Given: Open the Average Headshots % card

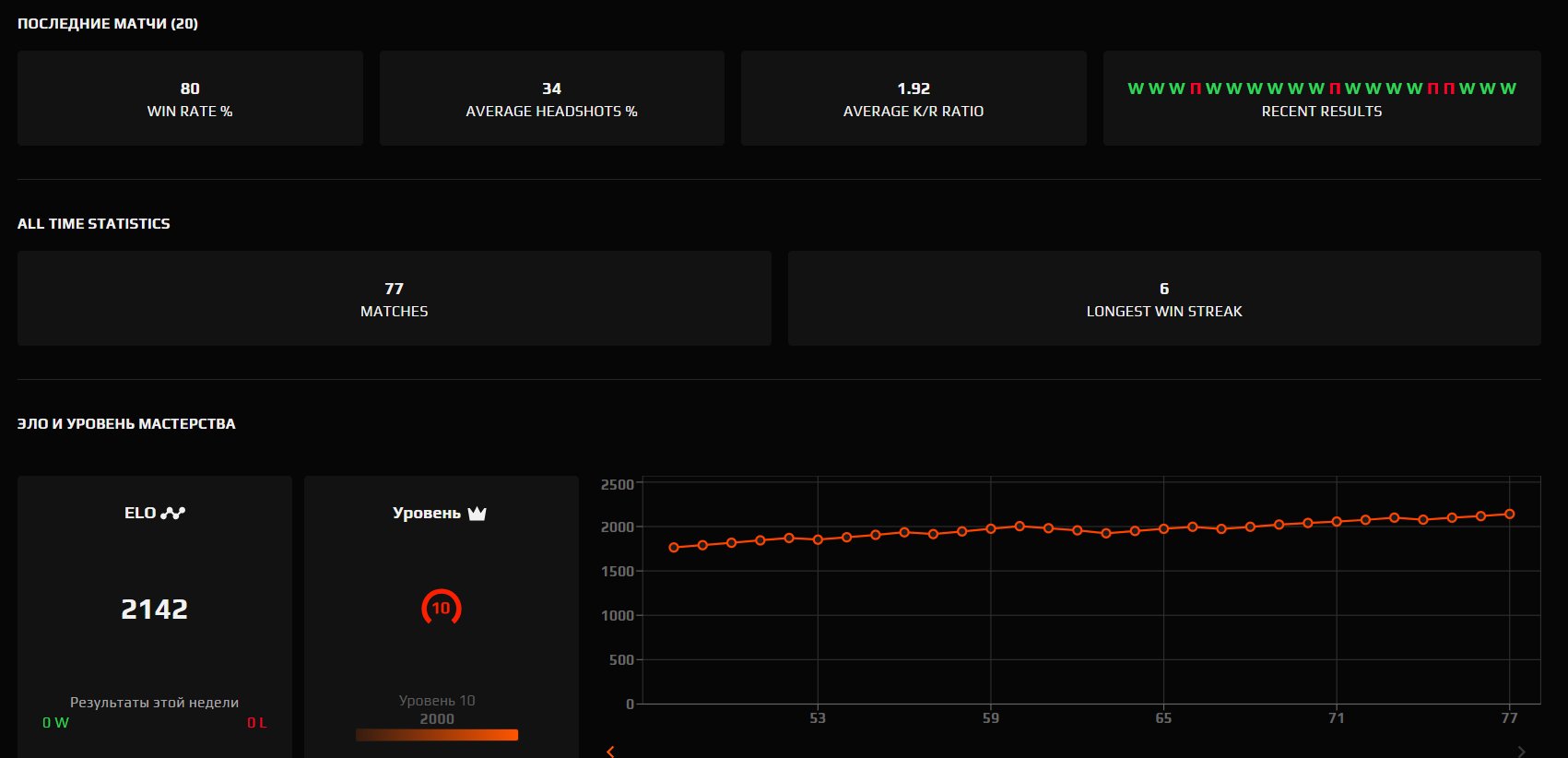Looking at the screenshot, I should (551, 99).
